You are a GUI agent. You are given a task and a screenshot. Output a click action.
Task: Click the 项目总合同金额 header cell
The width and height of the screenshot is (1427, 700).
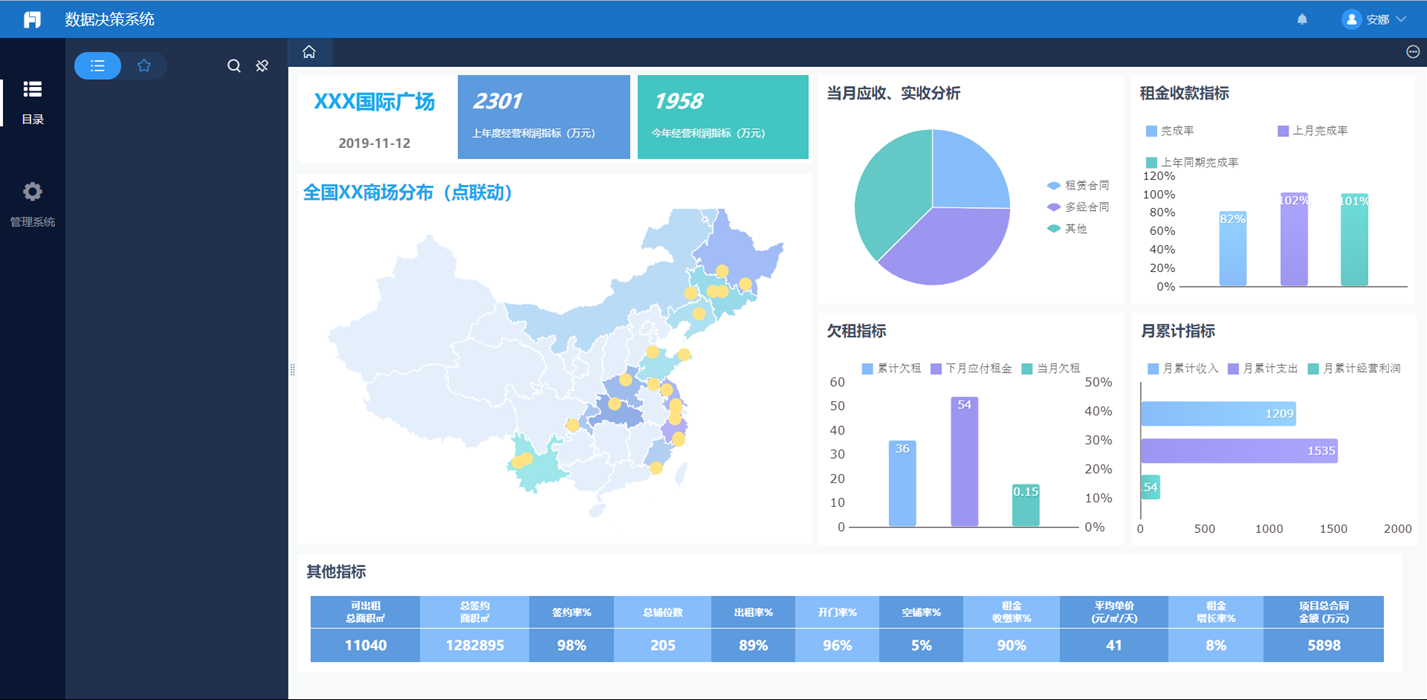click(1324, 612)
